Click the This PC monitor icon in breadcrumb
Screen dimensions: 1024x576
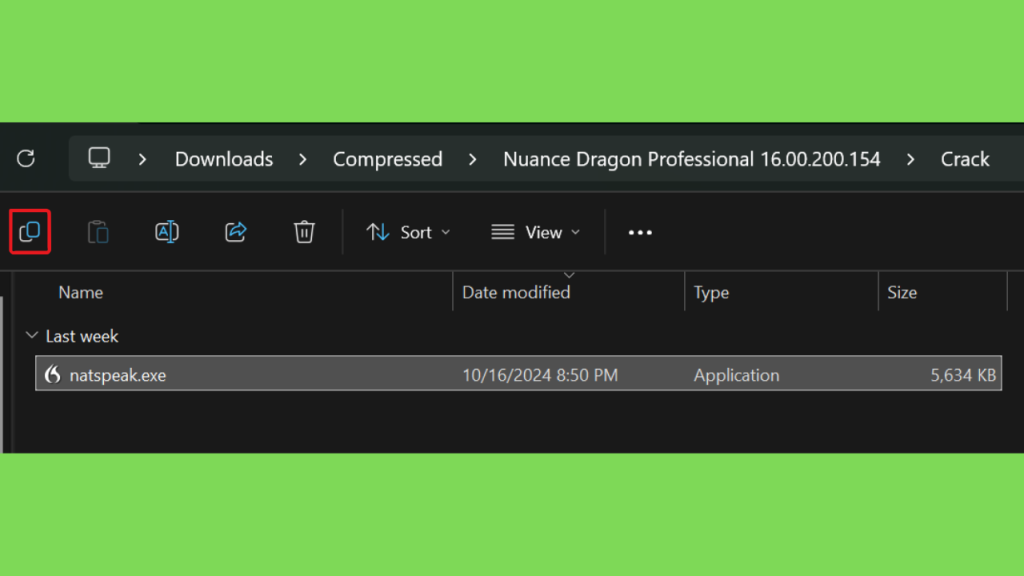(x=99, y=158)
